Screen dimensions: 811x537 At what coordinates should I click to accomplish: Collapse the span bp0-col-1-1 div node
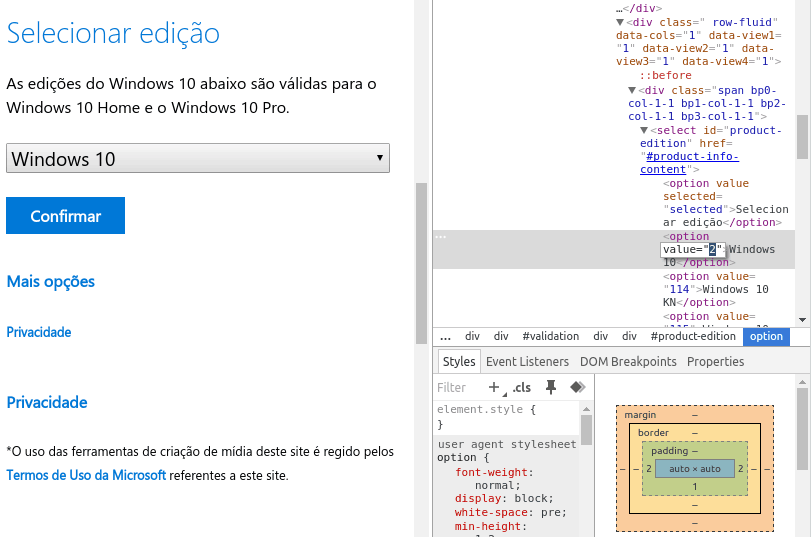[x=632, y=91]
